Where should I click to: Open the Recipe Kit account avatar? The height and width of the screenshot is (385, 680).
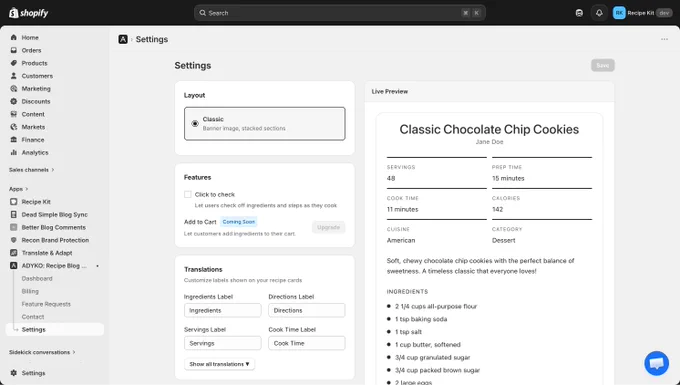pos(619,13)
